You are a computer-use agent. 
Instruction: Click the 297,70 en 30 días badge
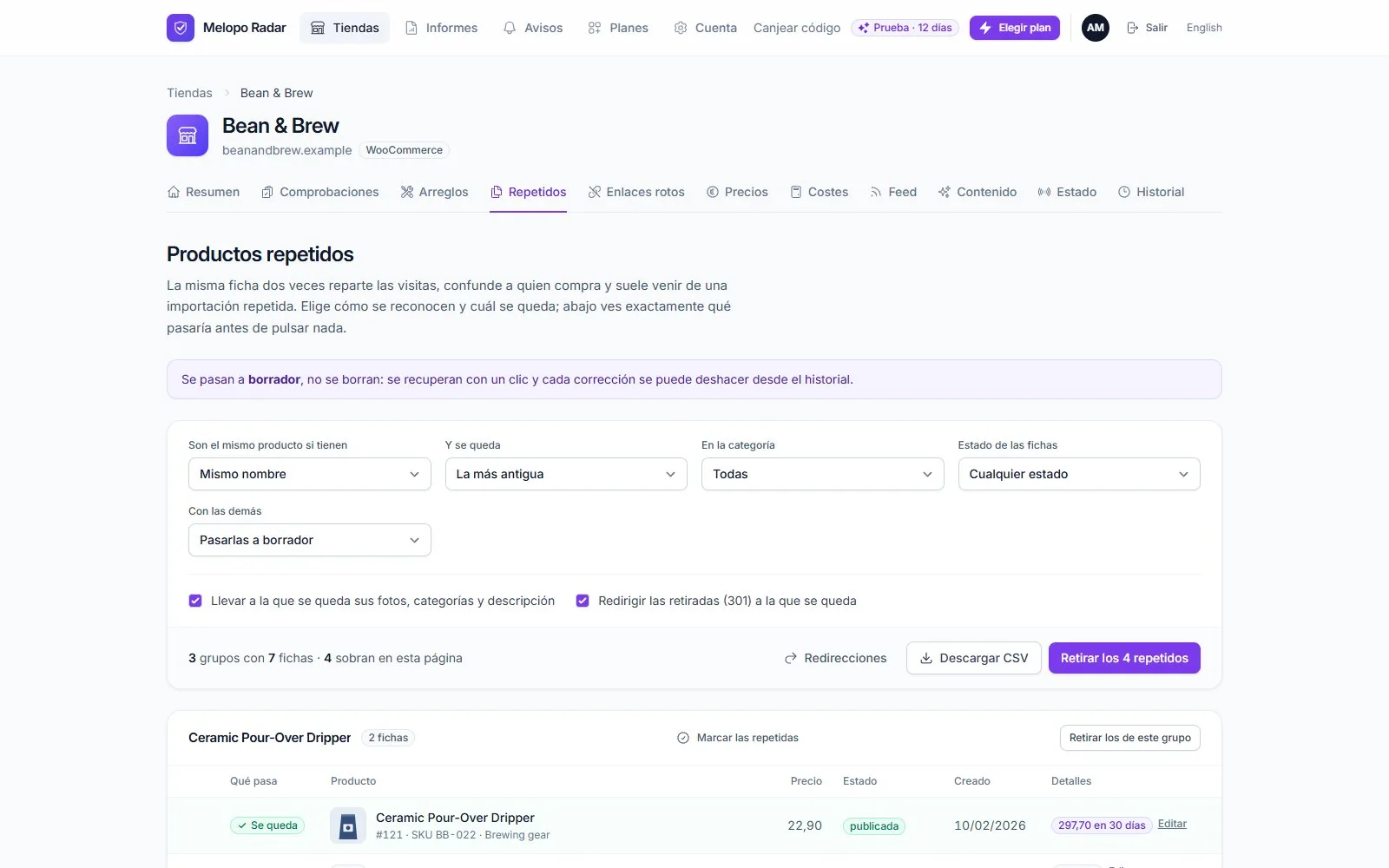[1102, 825]
